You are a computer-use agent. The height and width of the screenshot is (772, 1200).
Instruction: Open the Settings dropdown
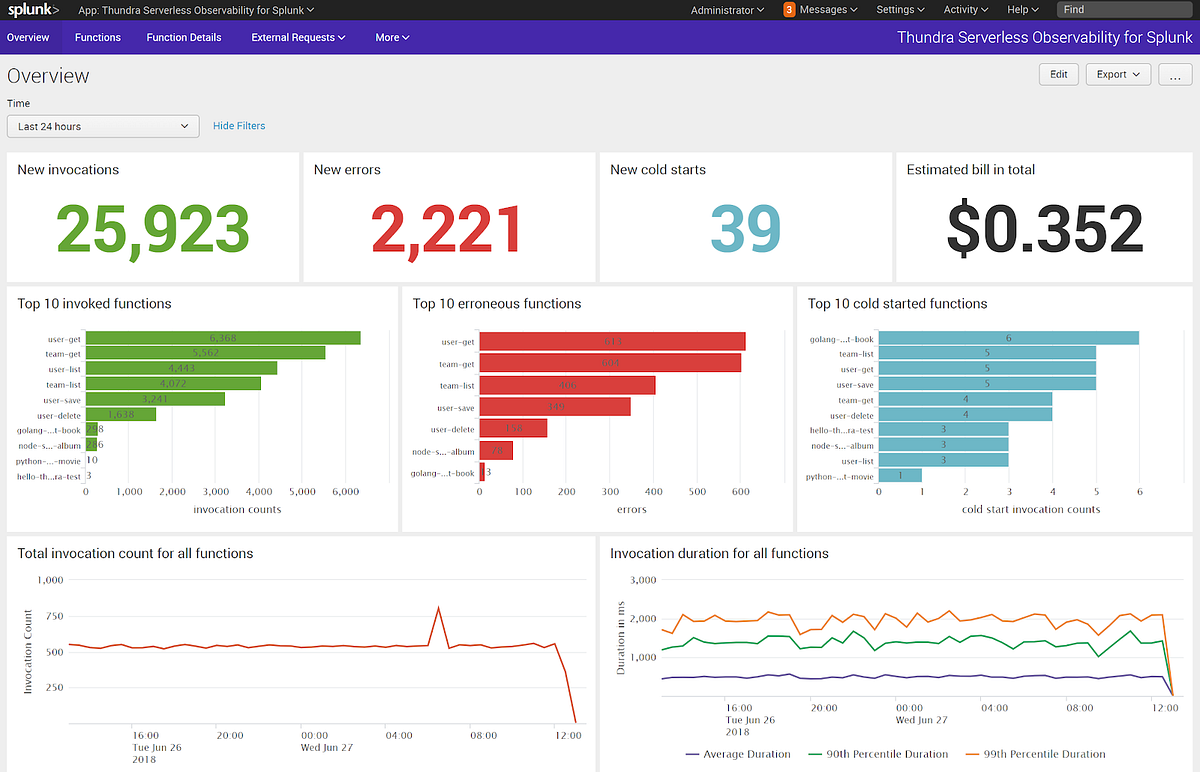coord(898,9)
